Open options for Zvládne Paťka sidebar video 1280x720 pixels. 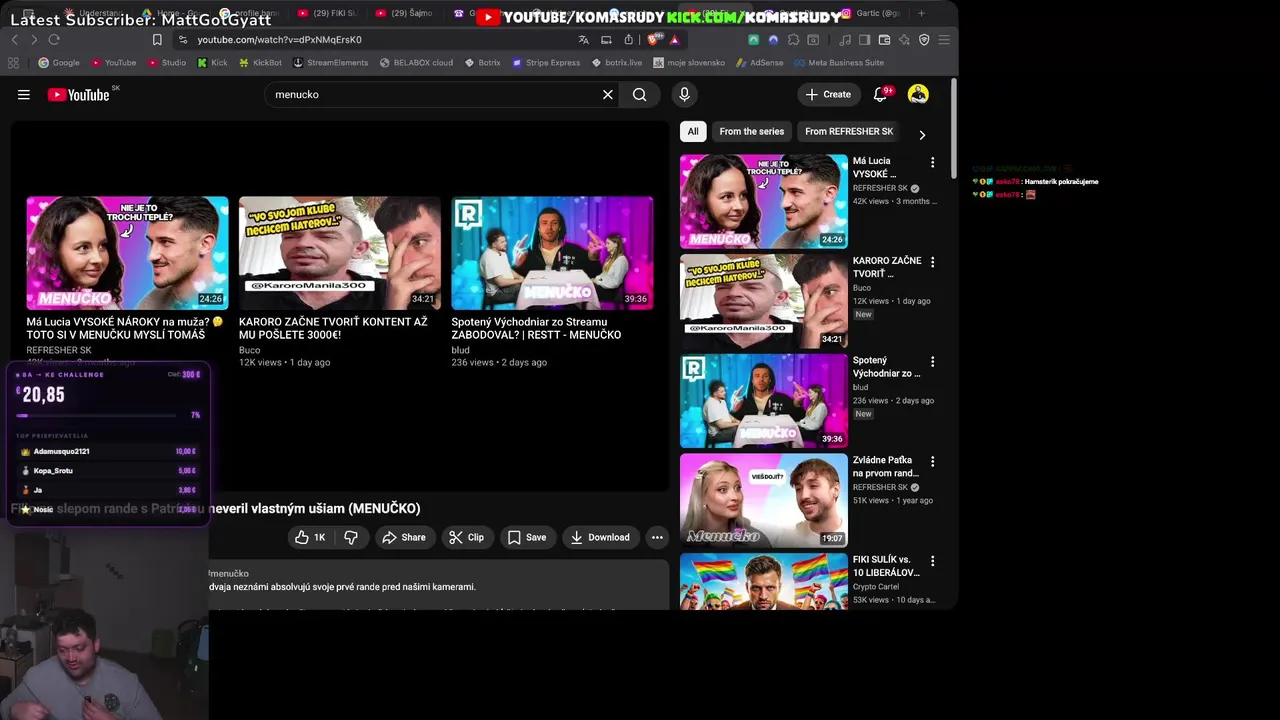[x=932, y=462]
